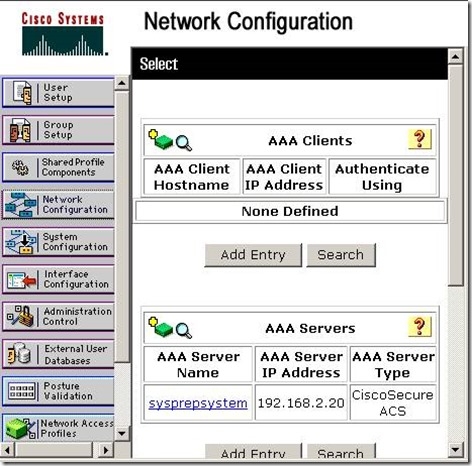Open Administration Control section

click(x=58, y=316)
